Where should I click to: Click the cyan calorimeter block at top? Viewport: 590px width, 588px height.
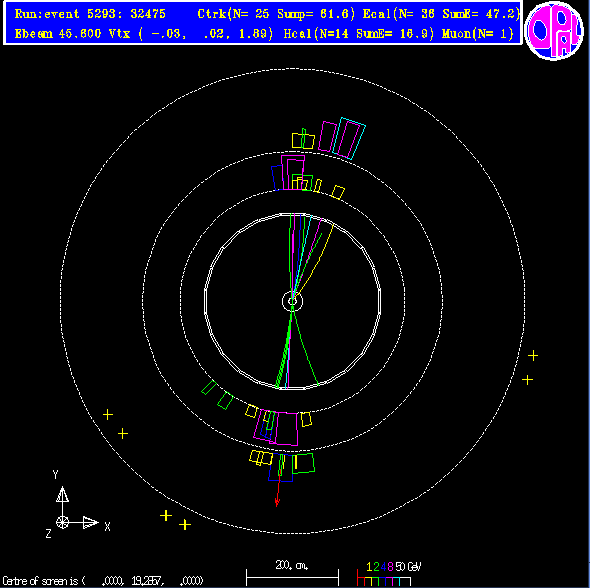point(349,138)
